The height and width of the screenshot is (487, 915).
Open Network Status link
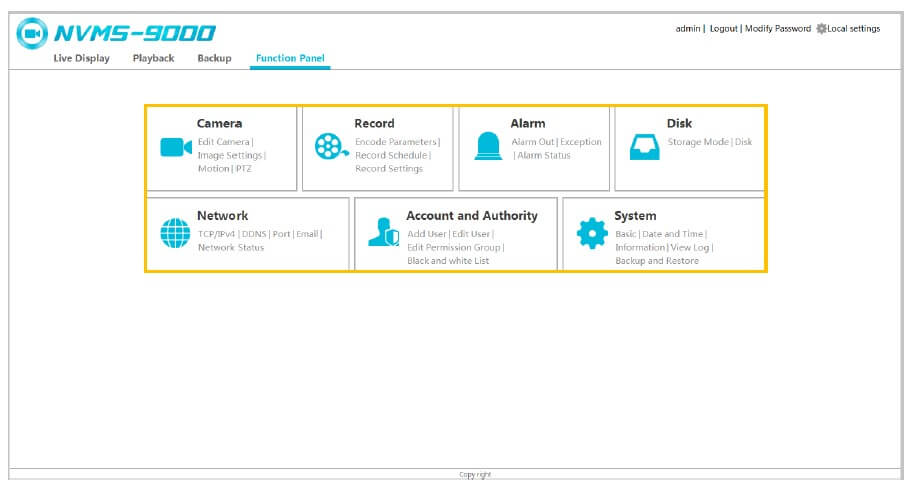(231, 247)
